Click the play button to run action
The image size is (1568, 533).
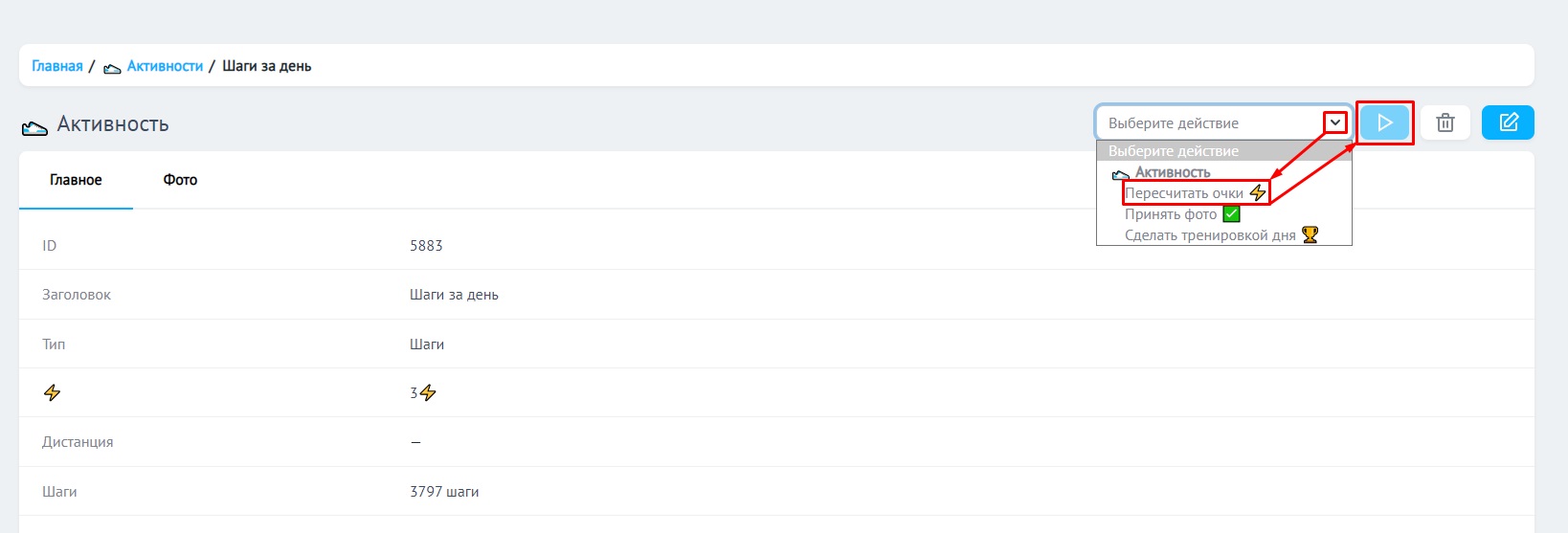(1384, 122)
